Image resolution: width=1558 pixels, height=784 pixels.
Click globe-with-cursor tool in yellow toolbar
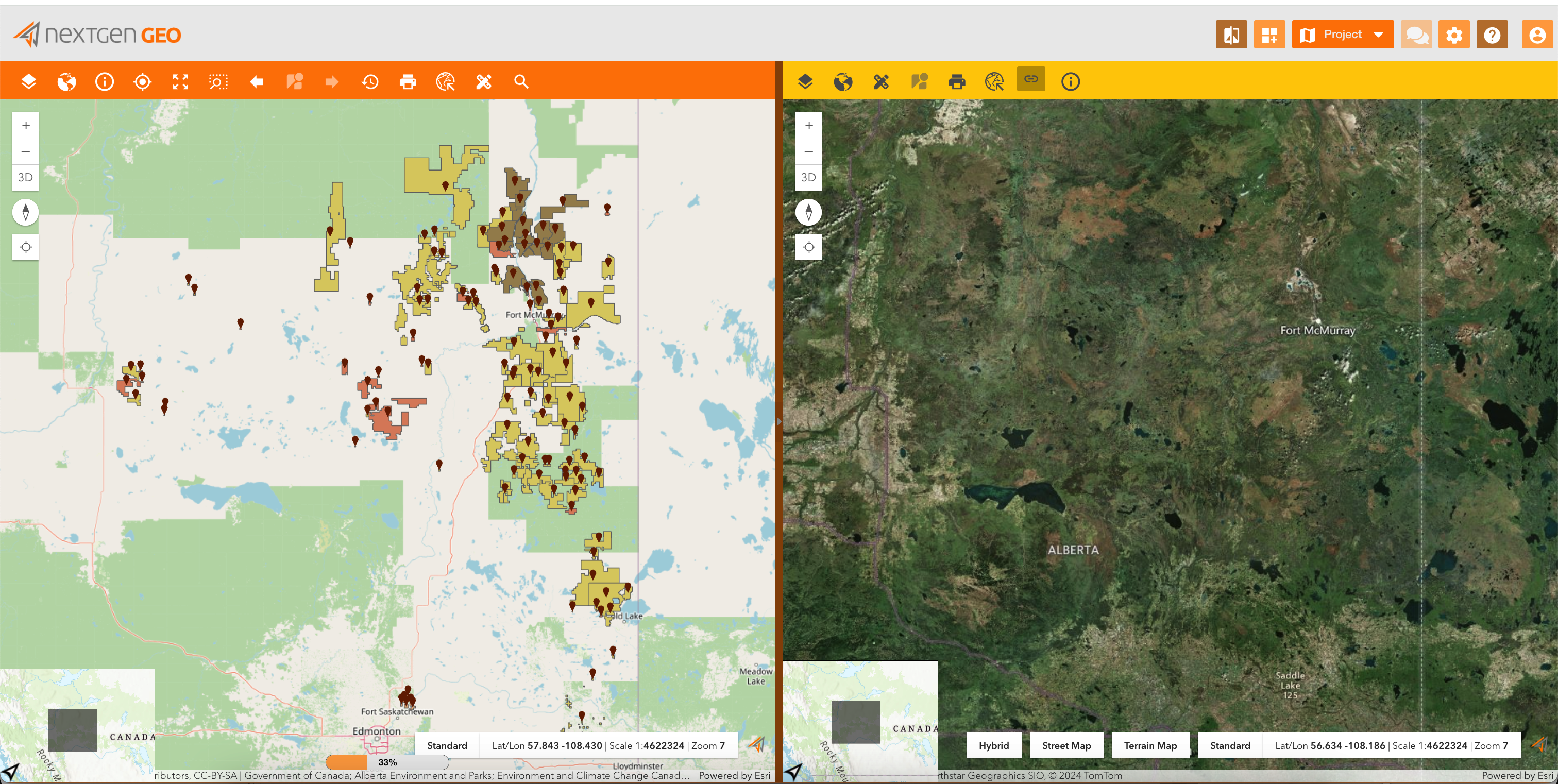(x=995, y=81)
